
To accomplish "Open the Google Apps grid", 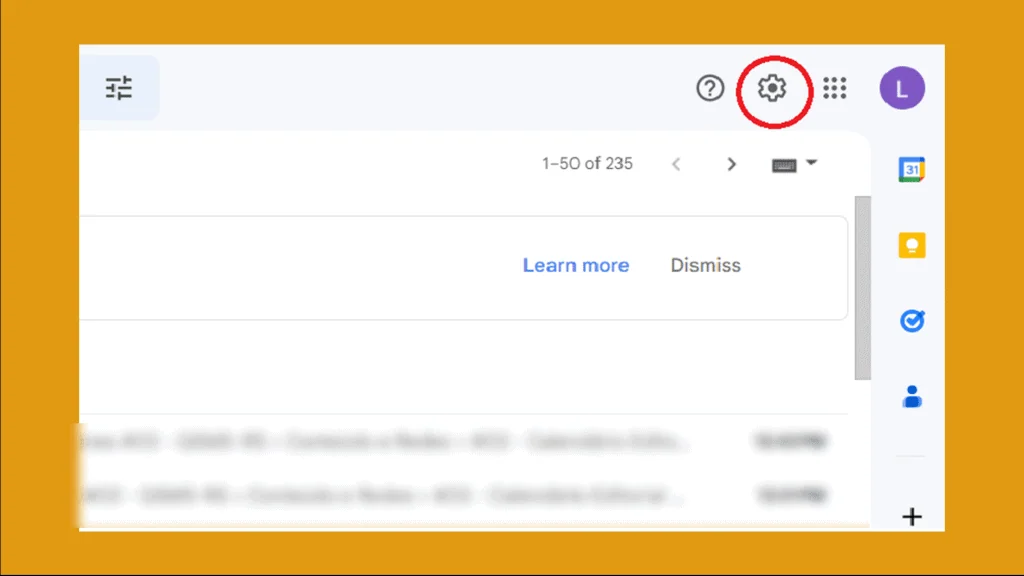I will click(835, 88).
